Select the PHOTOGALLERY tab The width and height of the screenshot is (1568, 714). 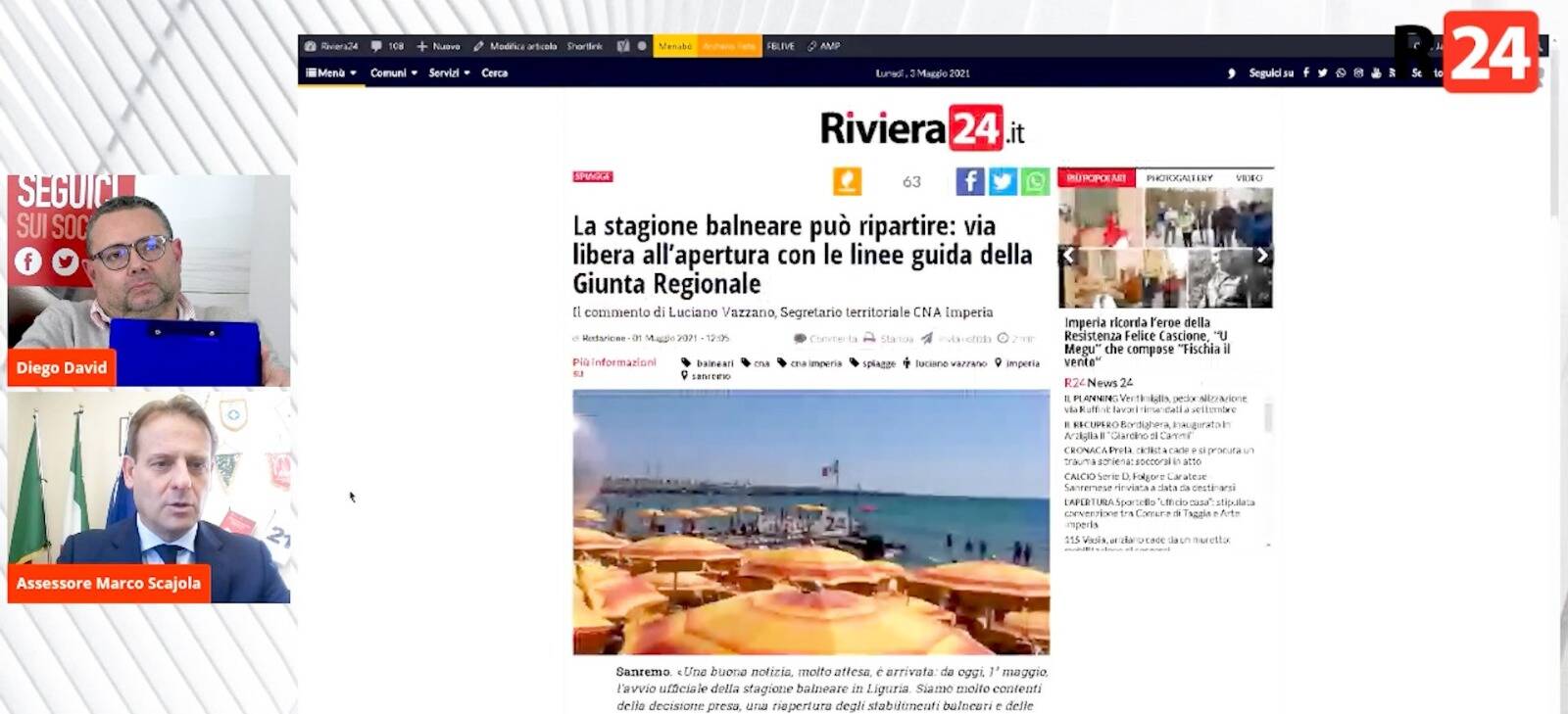[x=1179, y=178]
